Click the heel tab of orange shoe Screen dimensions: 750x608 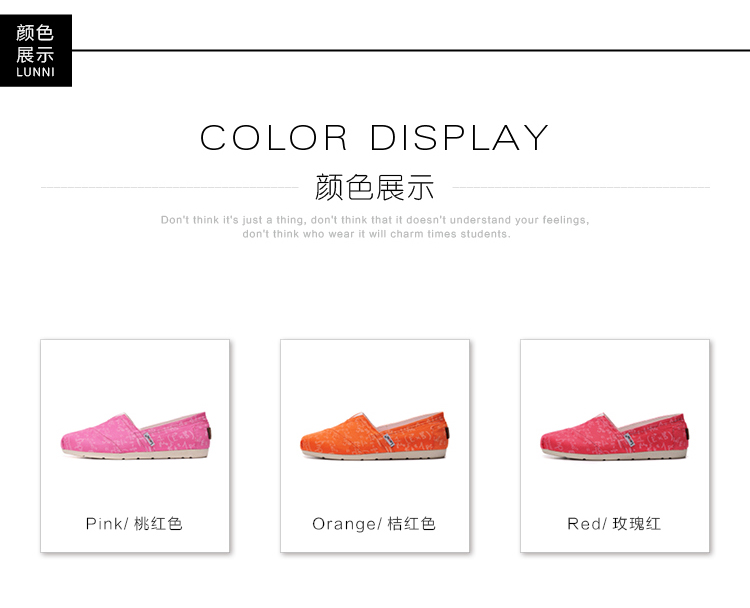(x=447, y=433)
